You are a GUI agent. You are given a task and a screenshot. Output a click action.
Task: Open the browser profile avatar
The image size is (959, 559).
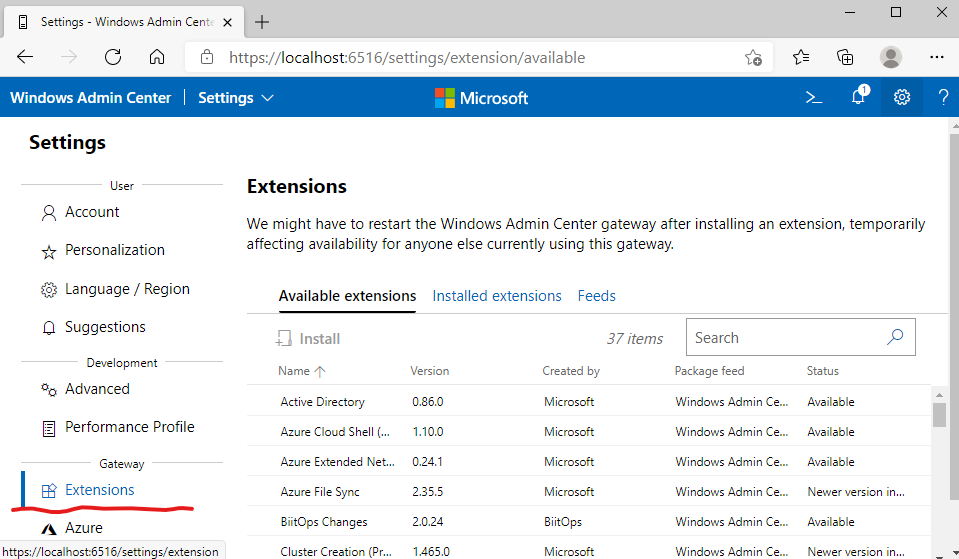pyautogui.click(x=890, y=57)
